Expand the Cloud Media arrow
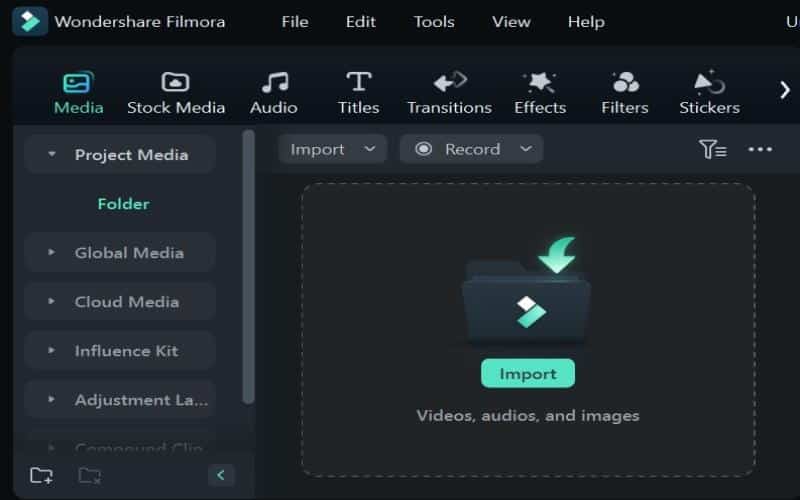Image resolution: width=800 pixels, height=500 pixels. 52,301
